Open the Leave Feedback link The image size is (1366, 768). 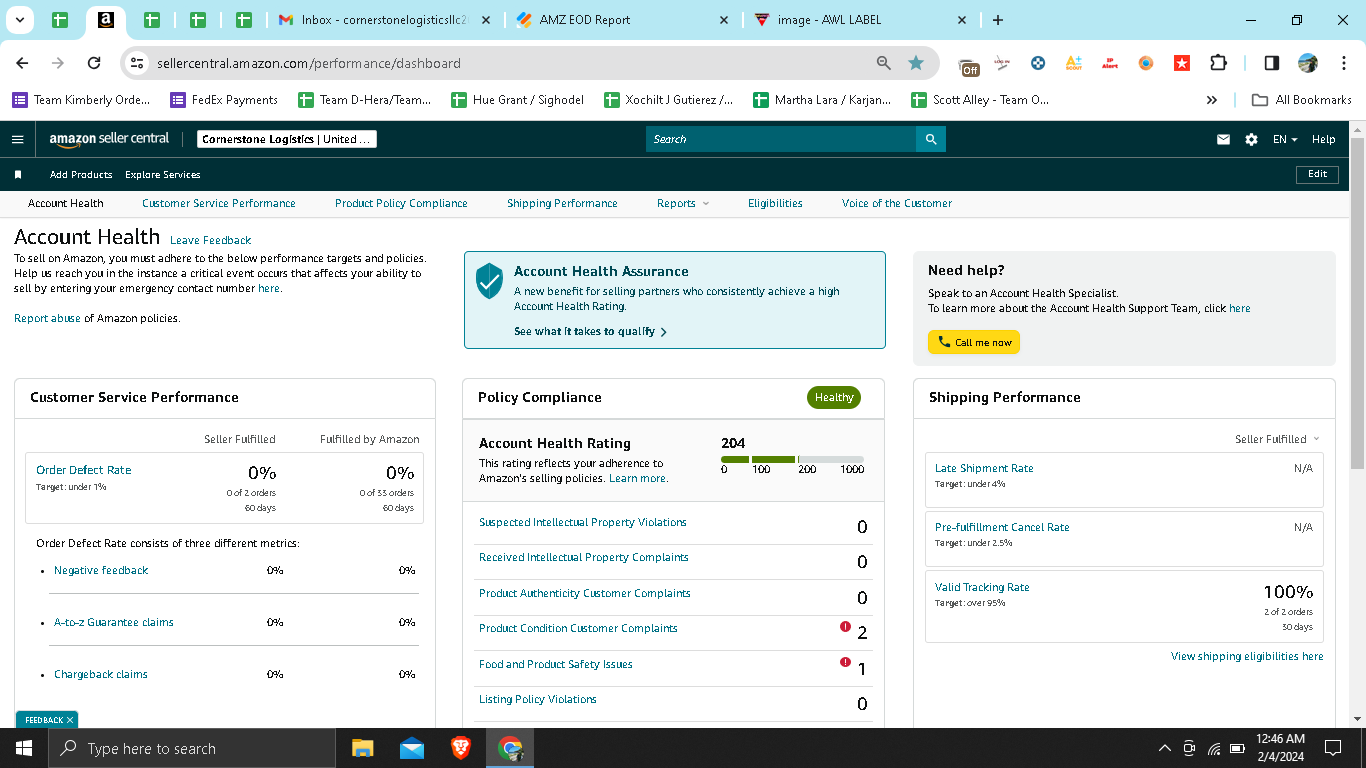point(210,240)
